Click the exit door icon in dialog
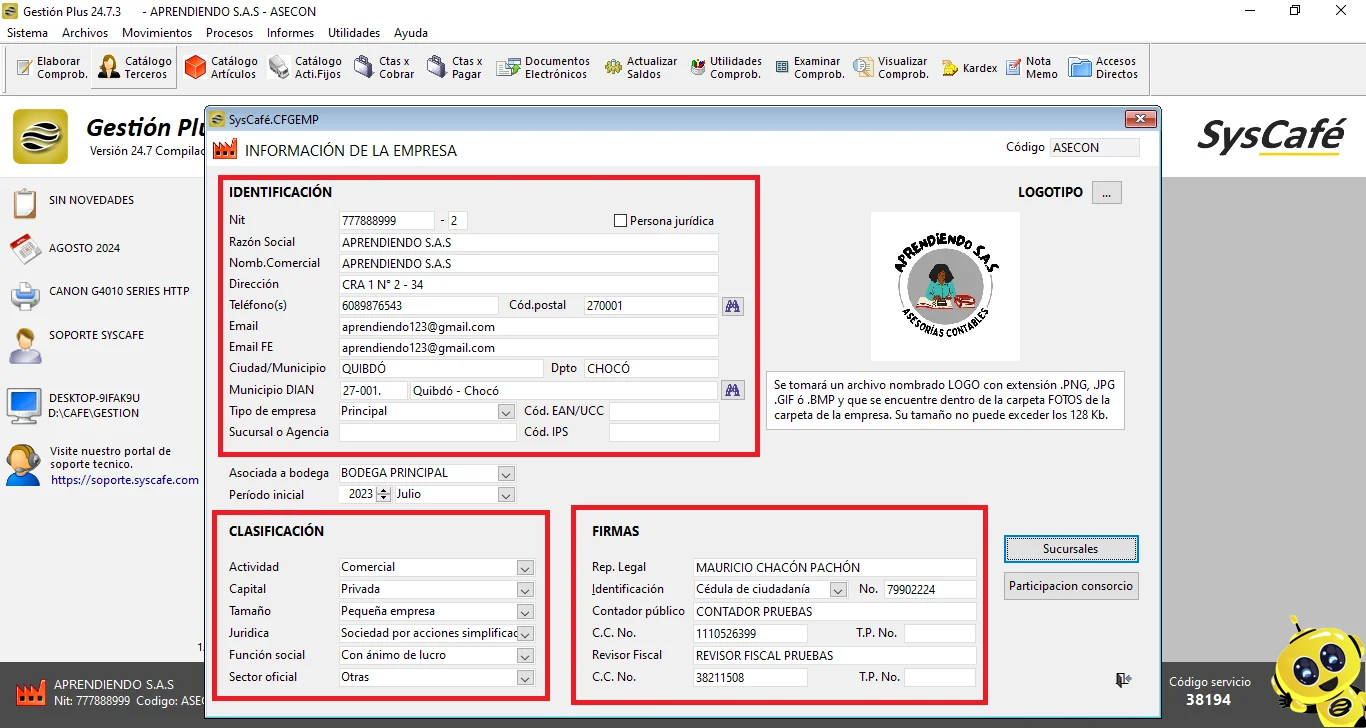Image resolution: width=1366 pixels, height=728 pixels. point(1123,680)
